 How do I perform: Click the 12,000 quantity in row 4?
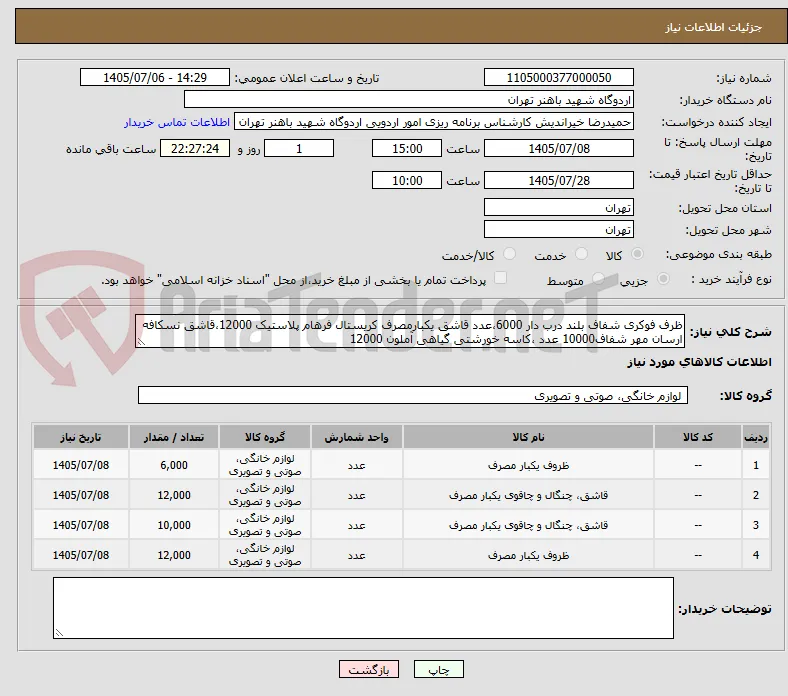[x=174, y=555]
